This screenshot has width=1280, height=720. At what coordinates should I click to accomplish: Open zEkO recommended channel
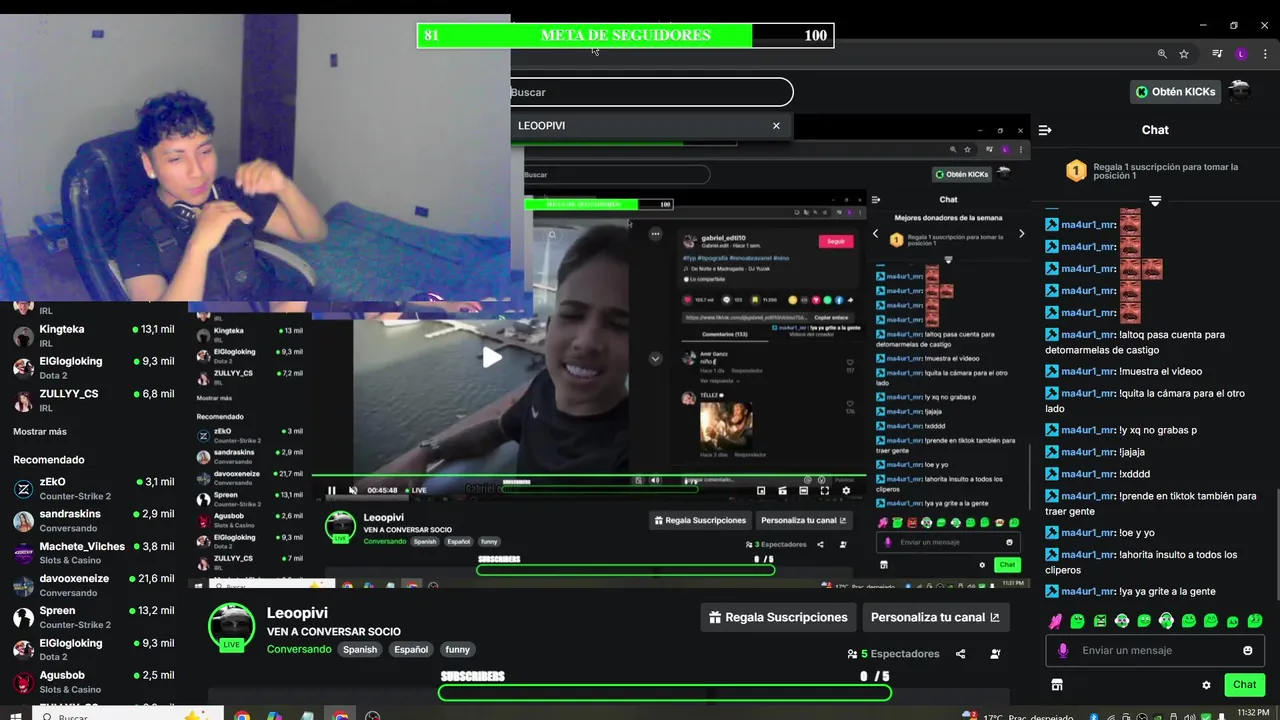click(x=93, y=489)
